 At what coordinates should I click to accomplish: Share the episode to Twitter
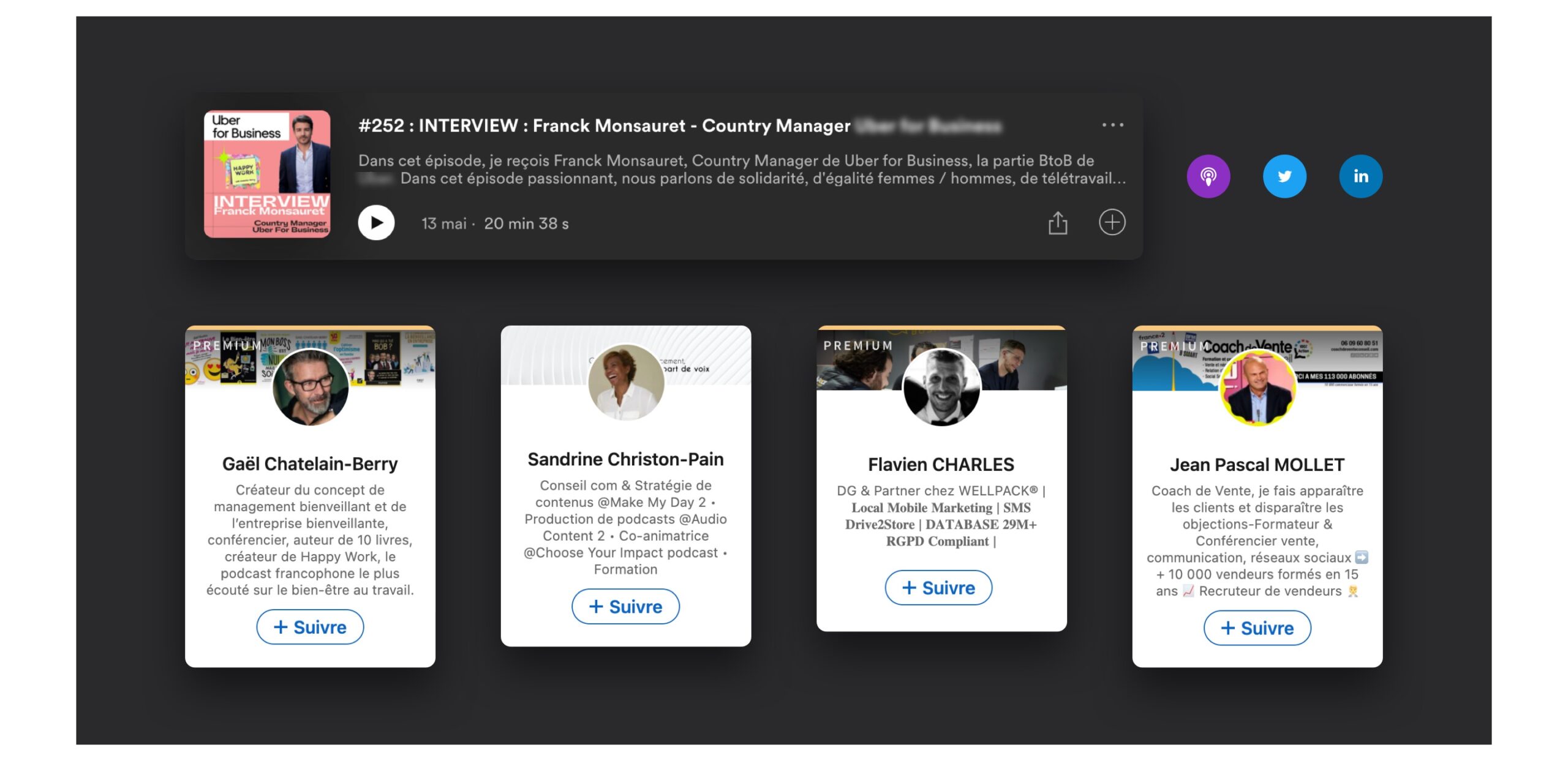tap(1286, 176)
